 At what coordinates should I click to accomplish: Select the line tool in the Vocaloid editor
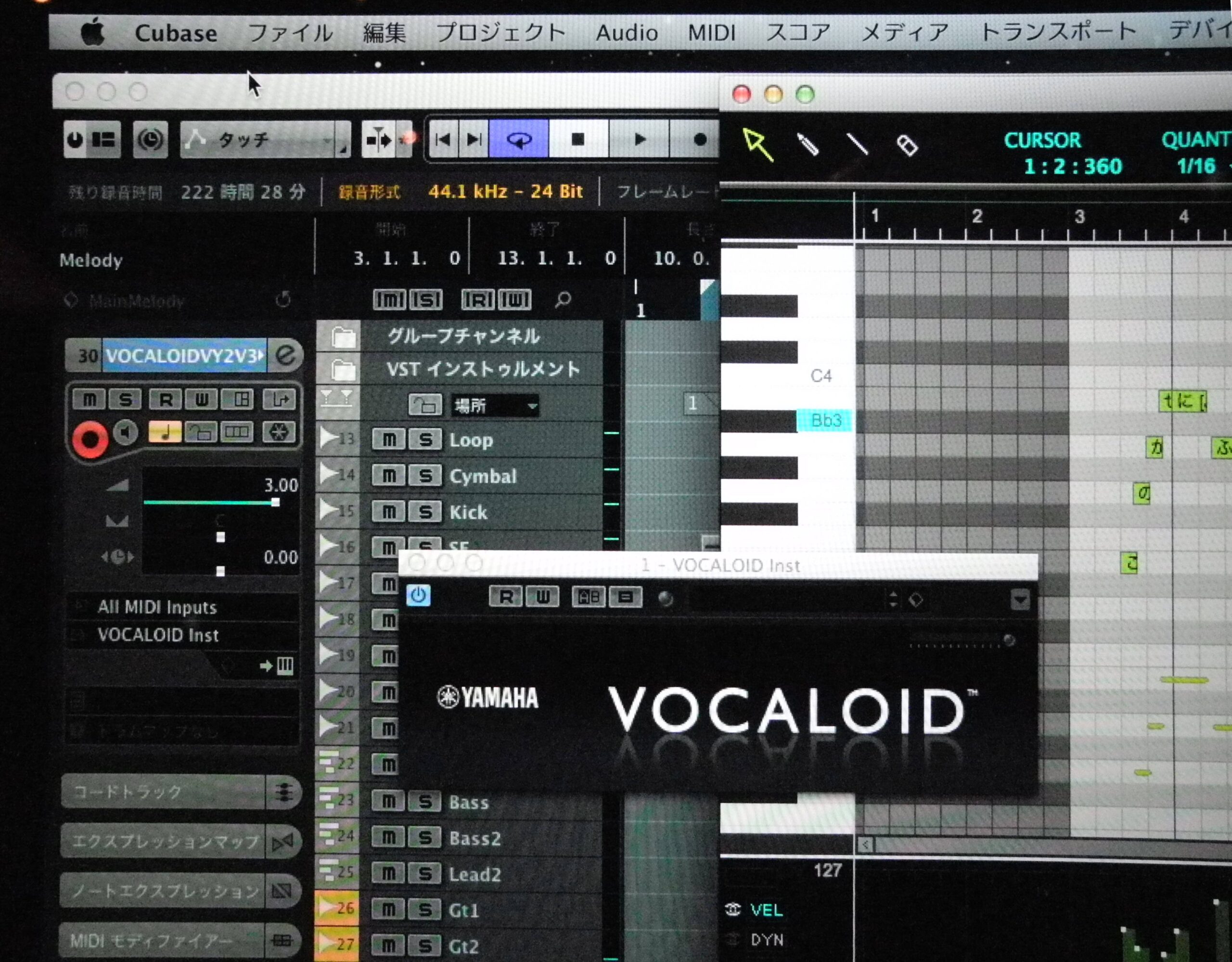click(x=858, y=144)
